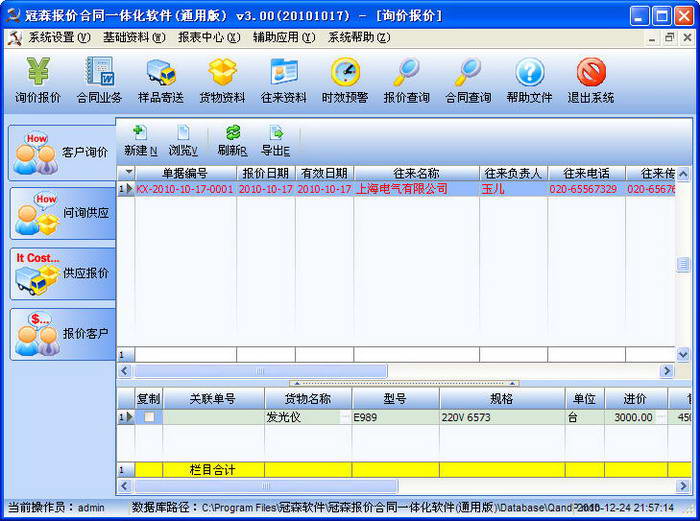Click the upper grid horizontal scrollbar thumb

[260, 371]
